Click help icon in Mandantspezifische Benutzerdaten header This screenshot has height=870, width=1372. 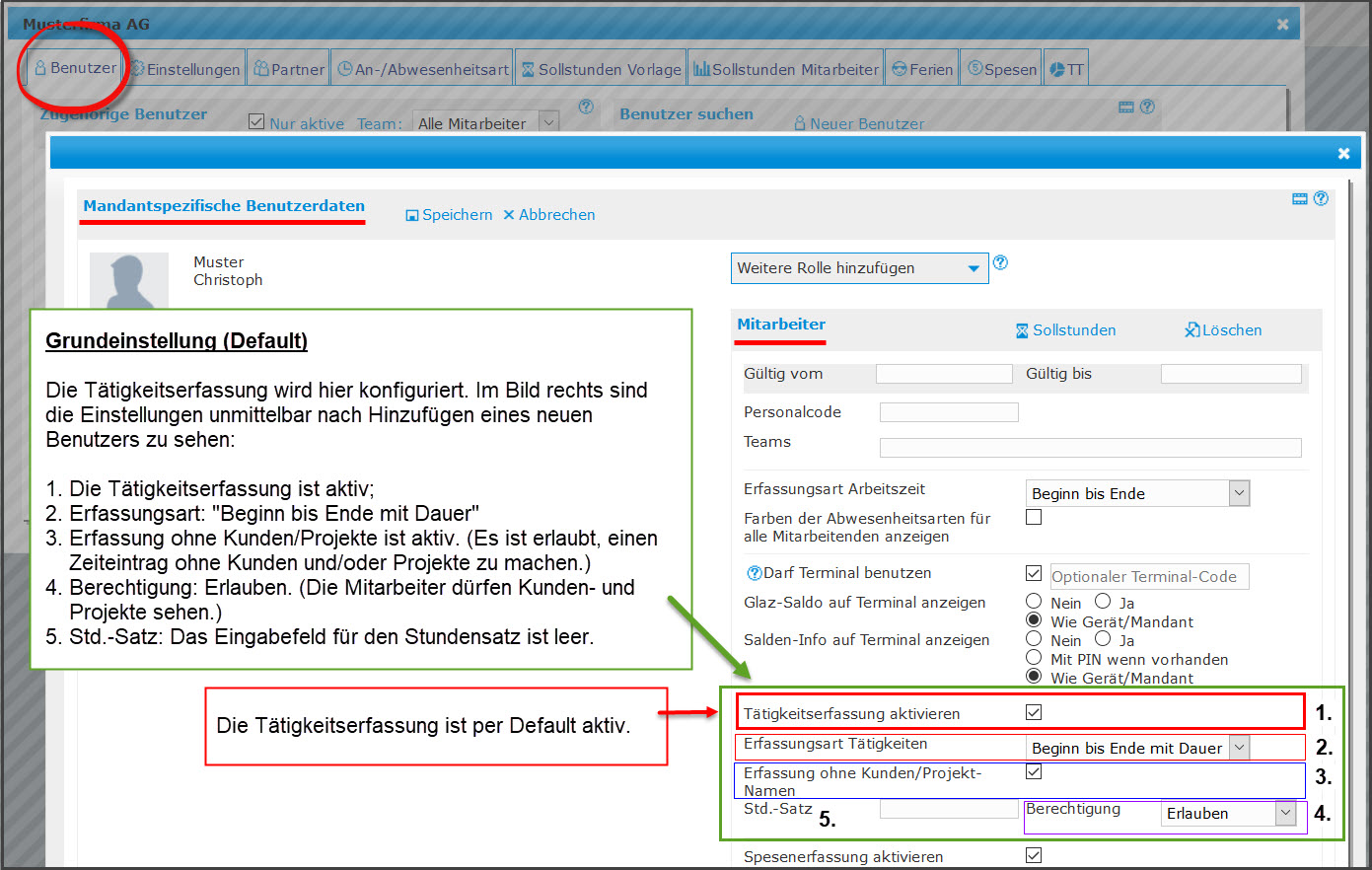[1321, 198]
